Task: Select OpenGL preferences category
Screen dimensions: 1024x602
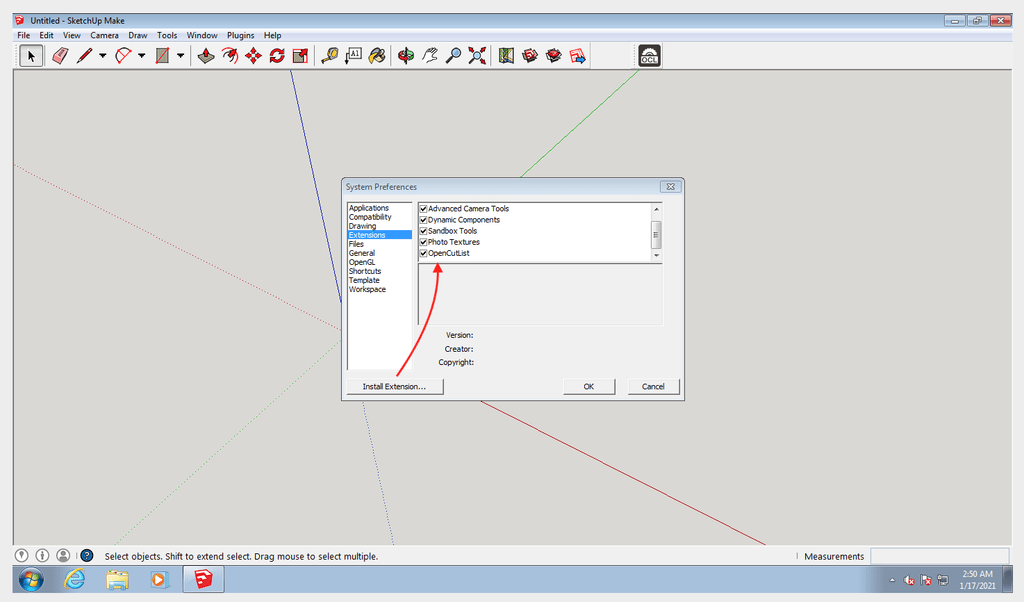Action: 362,262
